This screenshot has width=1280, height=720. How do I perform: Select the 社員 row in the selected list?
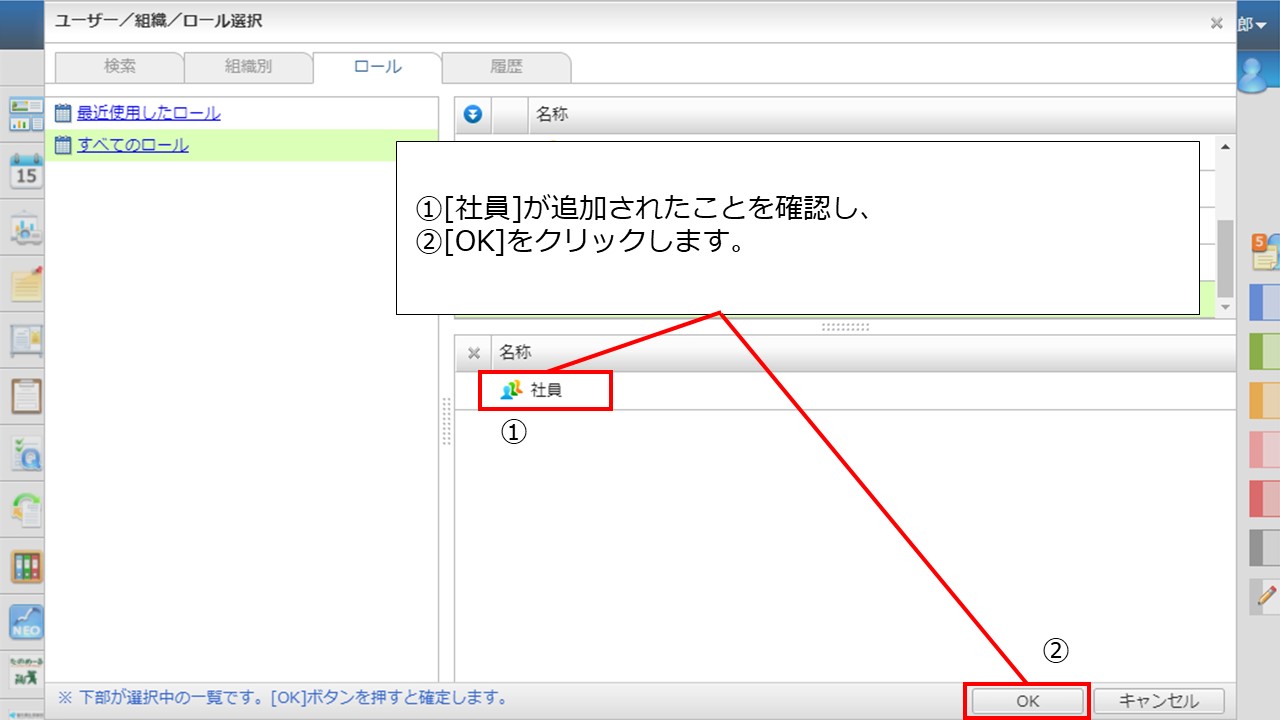click(845, 390)
